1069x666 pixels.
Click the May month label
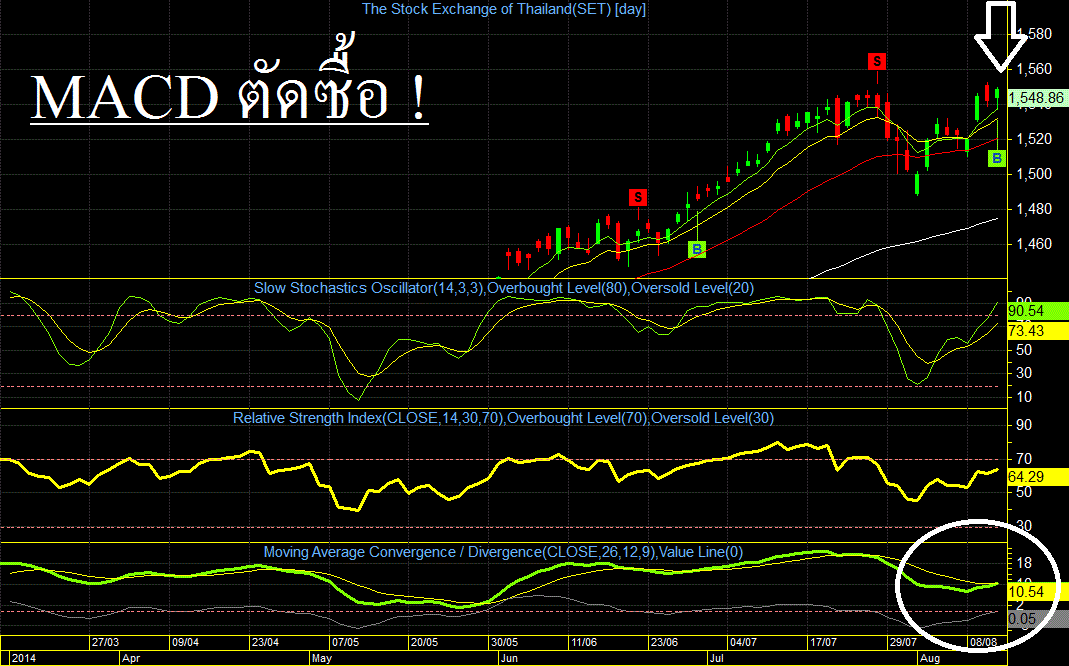pos(322,659)
